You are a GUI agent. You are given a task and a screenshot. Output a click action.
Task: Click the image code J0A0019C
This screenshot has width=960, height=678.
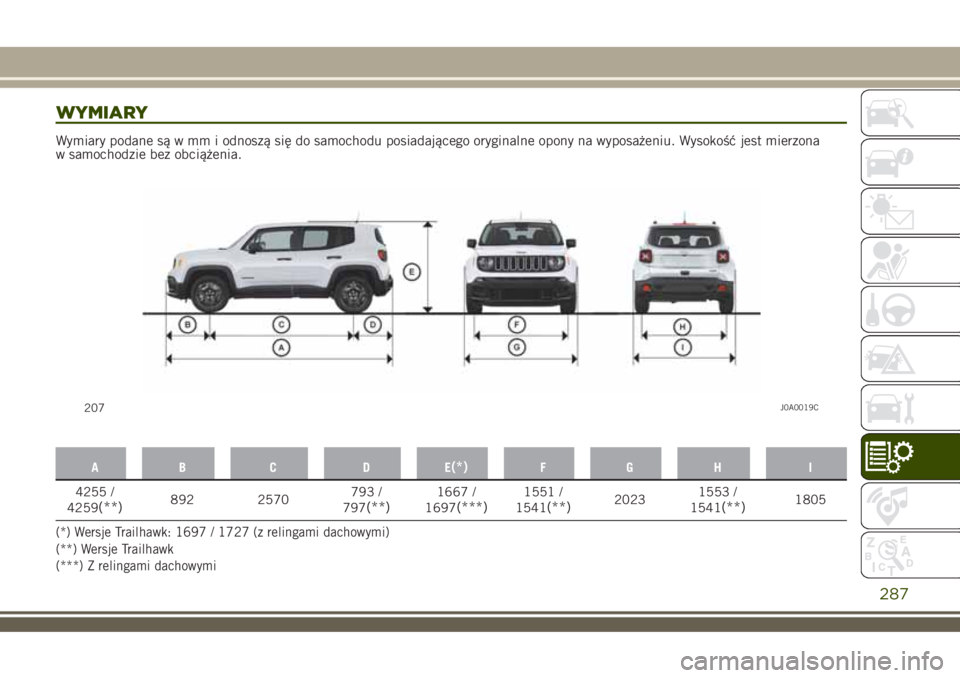click(799, 408)
